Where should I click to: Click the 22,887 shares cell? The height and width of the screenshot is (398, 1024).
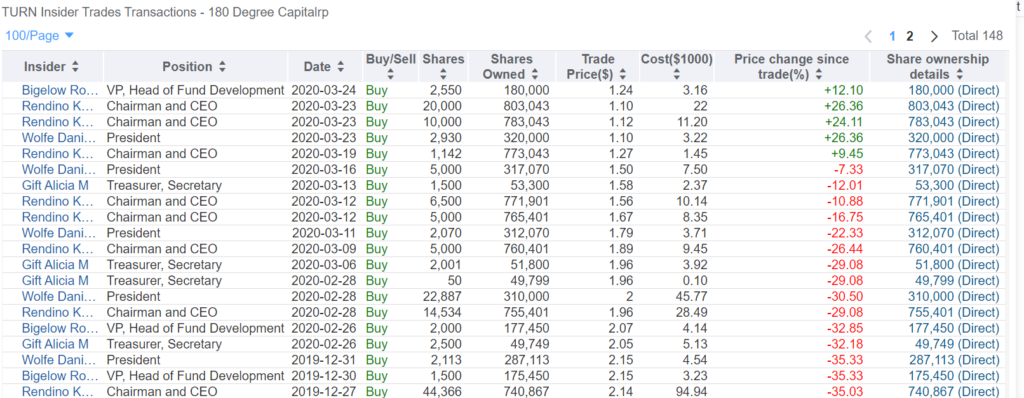pyautogui.click(x=443, y=296)
